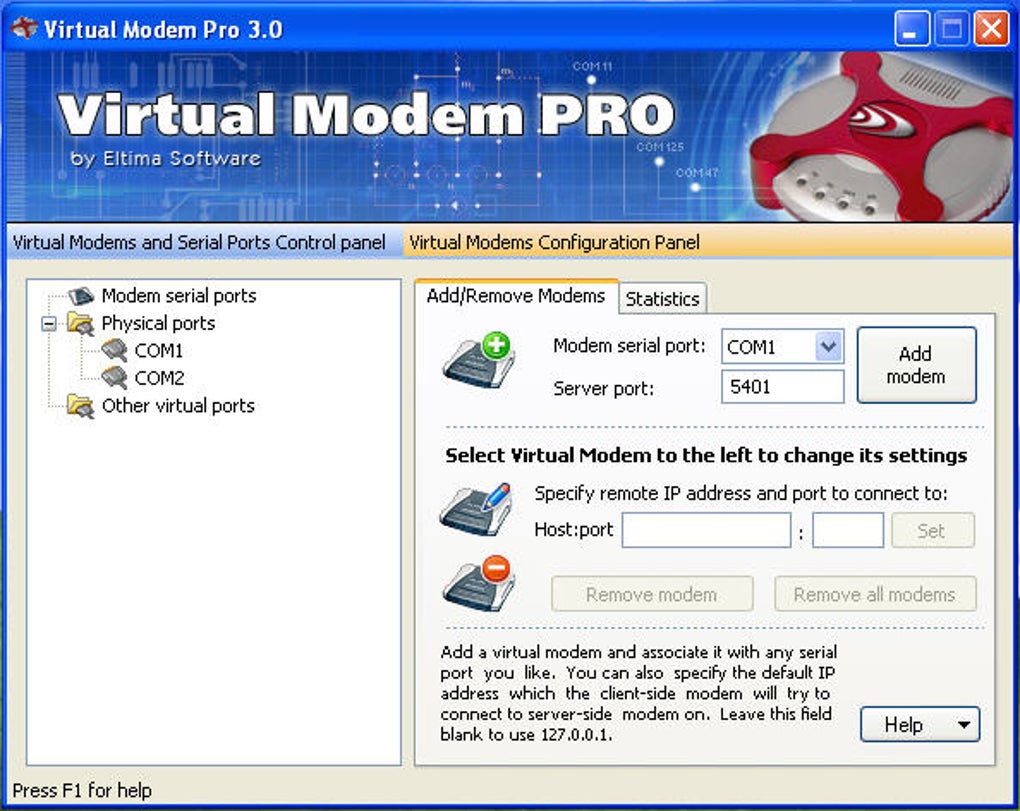Select COM2 in the ports tree
1020x811 pixels.
point(159,378)
